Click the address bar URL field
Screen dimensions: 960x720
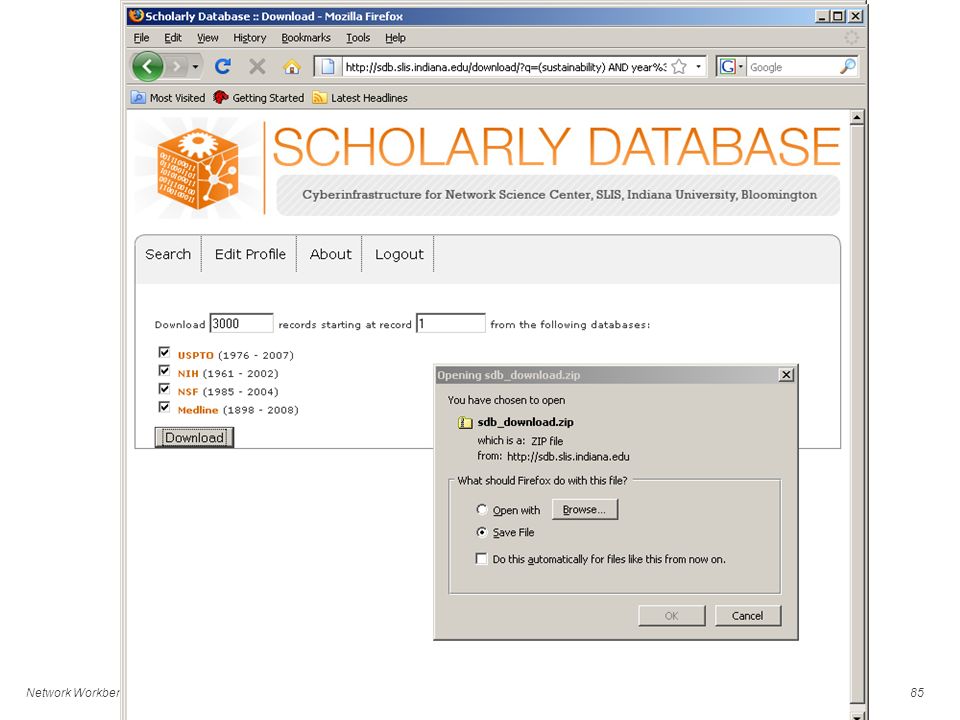point(505,67)
